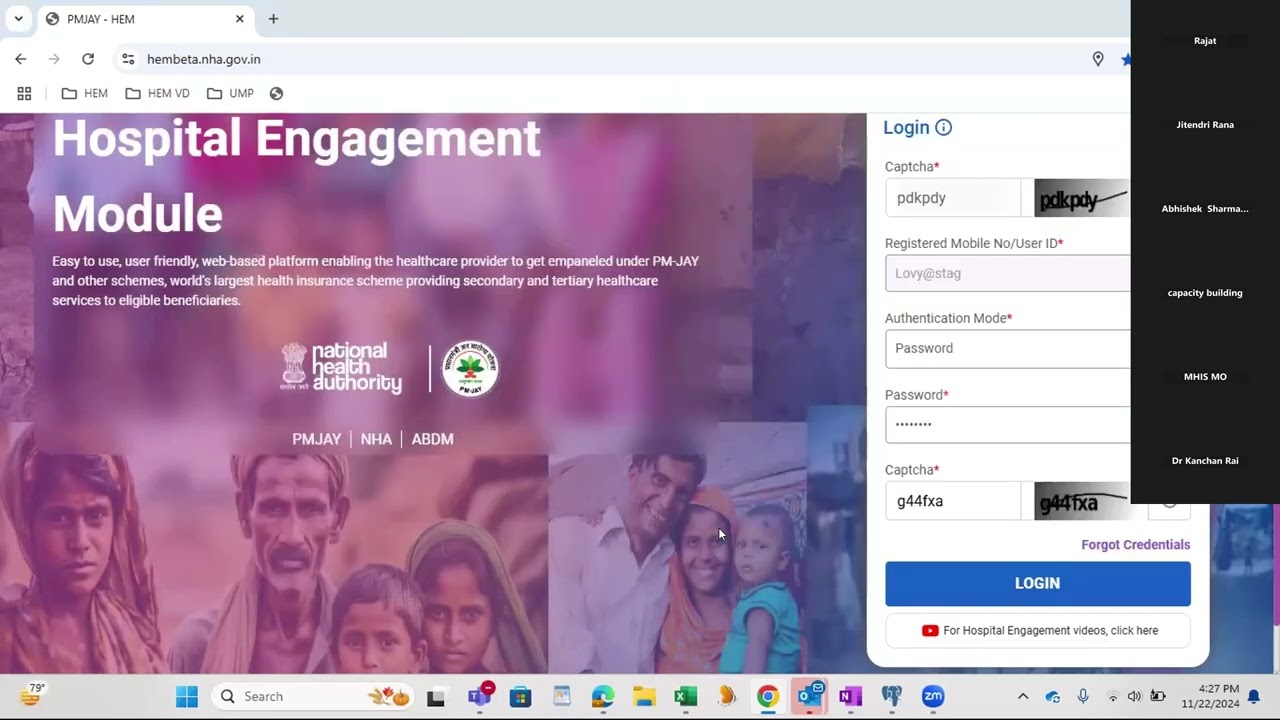Open the UMP bookmark folder
Viewport: 1280px width, 720px height.
click(x=231, y=93)
